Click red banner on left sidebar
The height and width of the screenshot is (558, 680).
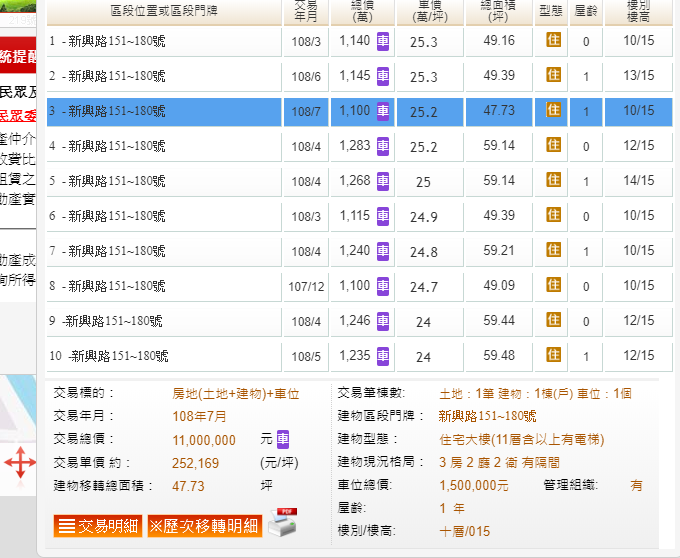click(x=18, y=55)
